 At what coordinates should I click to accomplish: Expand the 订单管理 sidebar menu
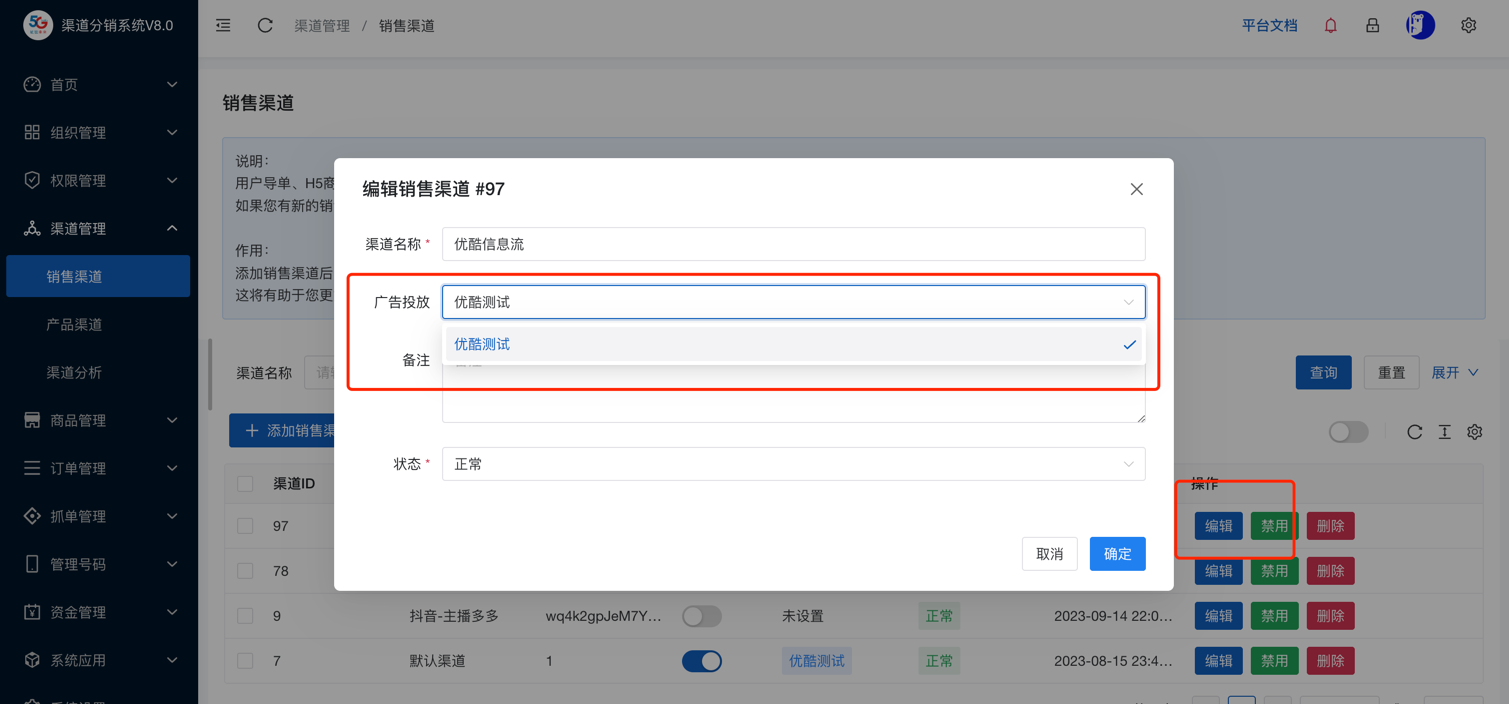pyautogui.click(x=99, y=468)
